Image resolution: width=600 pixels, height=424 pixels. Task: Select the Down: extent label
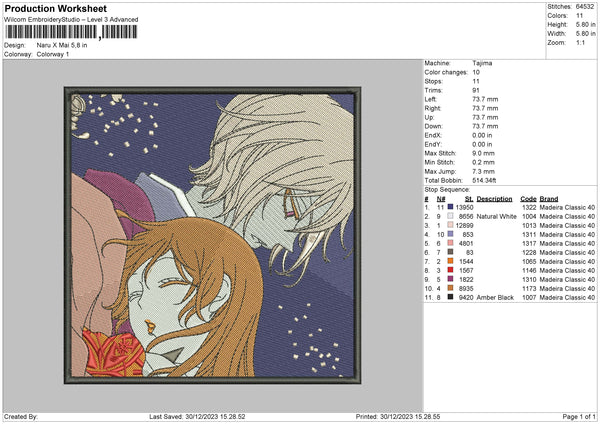pos(434,126)
